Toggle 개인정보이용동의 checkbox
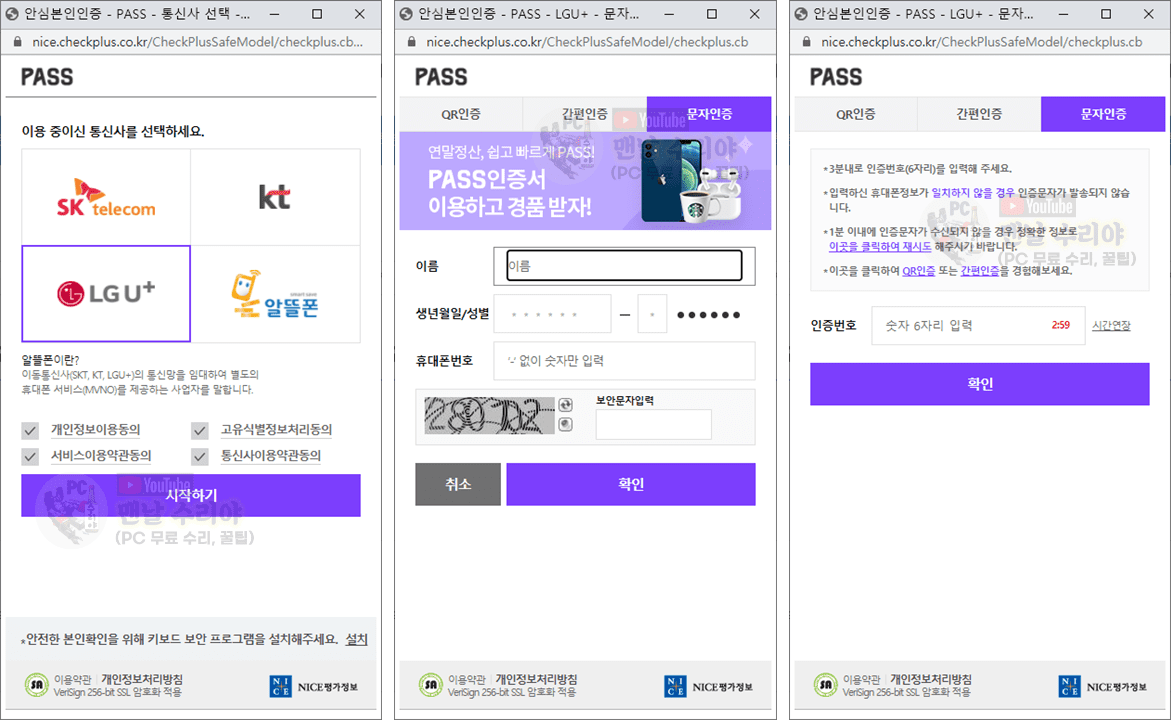 click(30, 430)
